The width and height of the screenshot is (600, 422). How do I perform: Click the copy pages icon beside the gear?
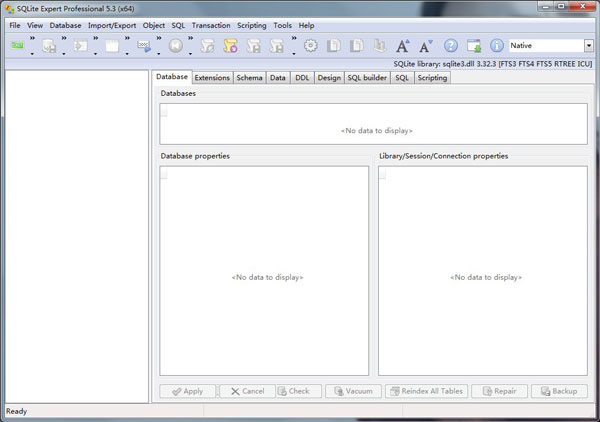333,46
